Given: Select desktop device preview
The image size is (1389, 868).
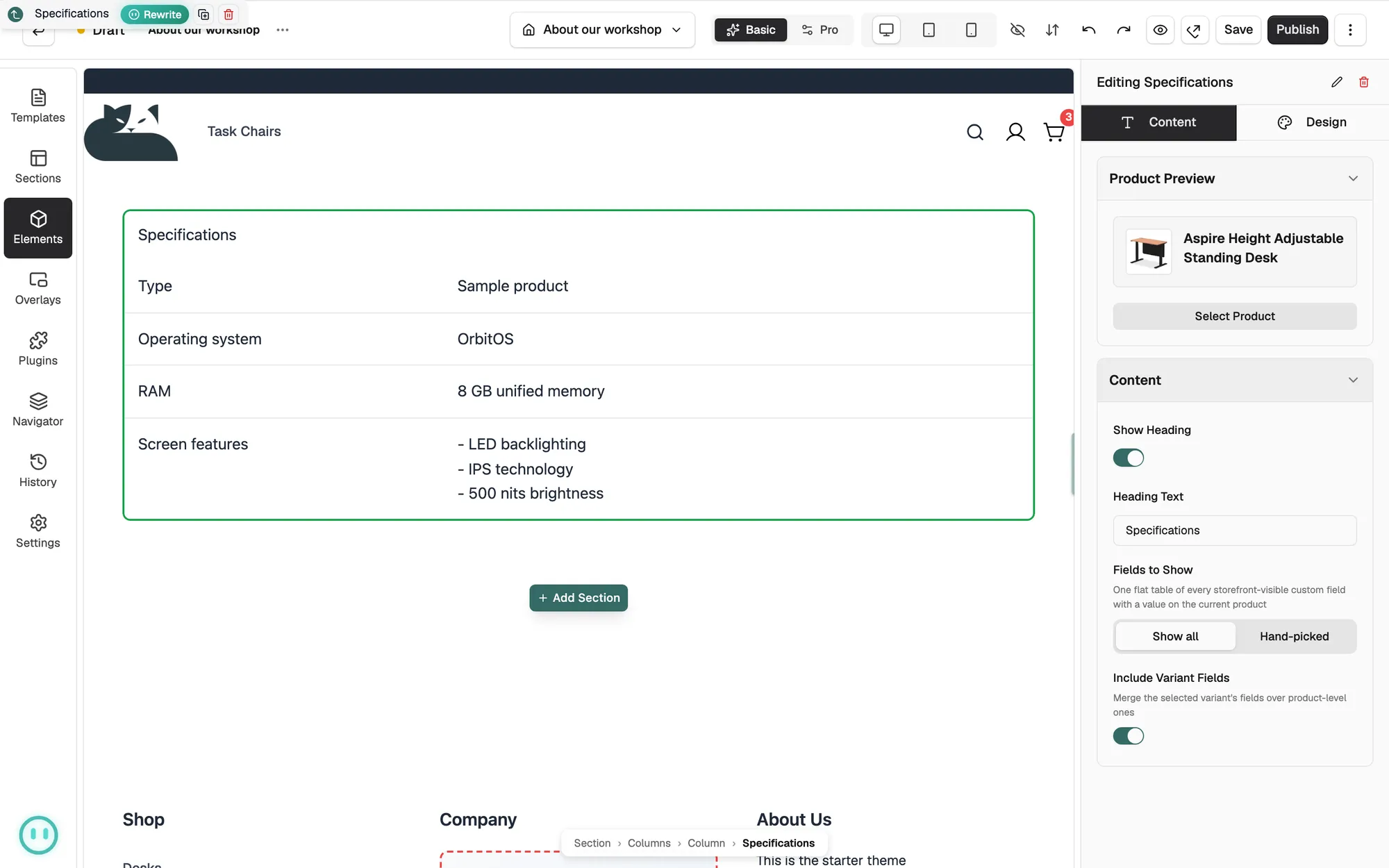Looking at the screenshot, I should pyautogui.click(x=886, y=30).
